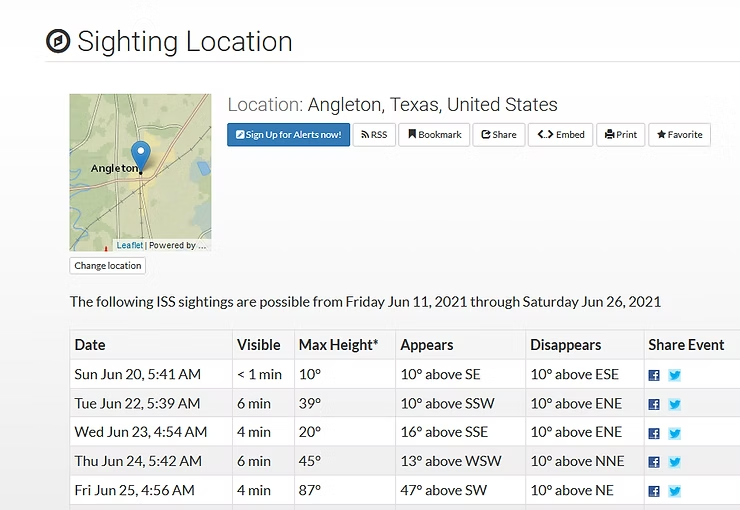Share Sun Jun 20 sighting on Twitter

(675, 375)
